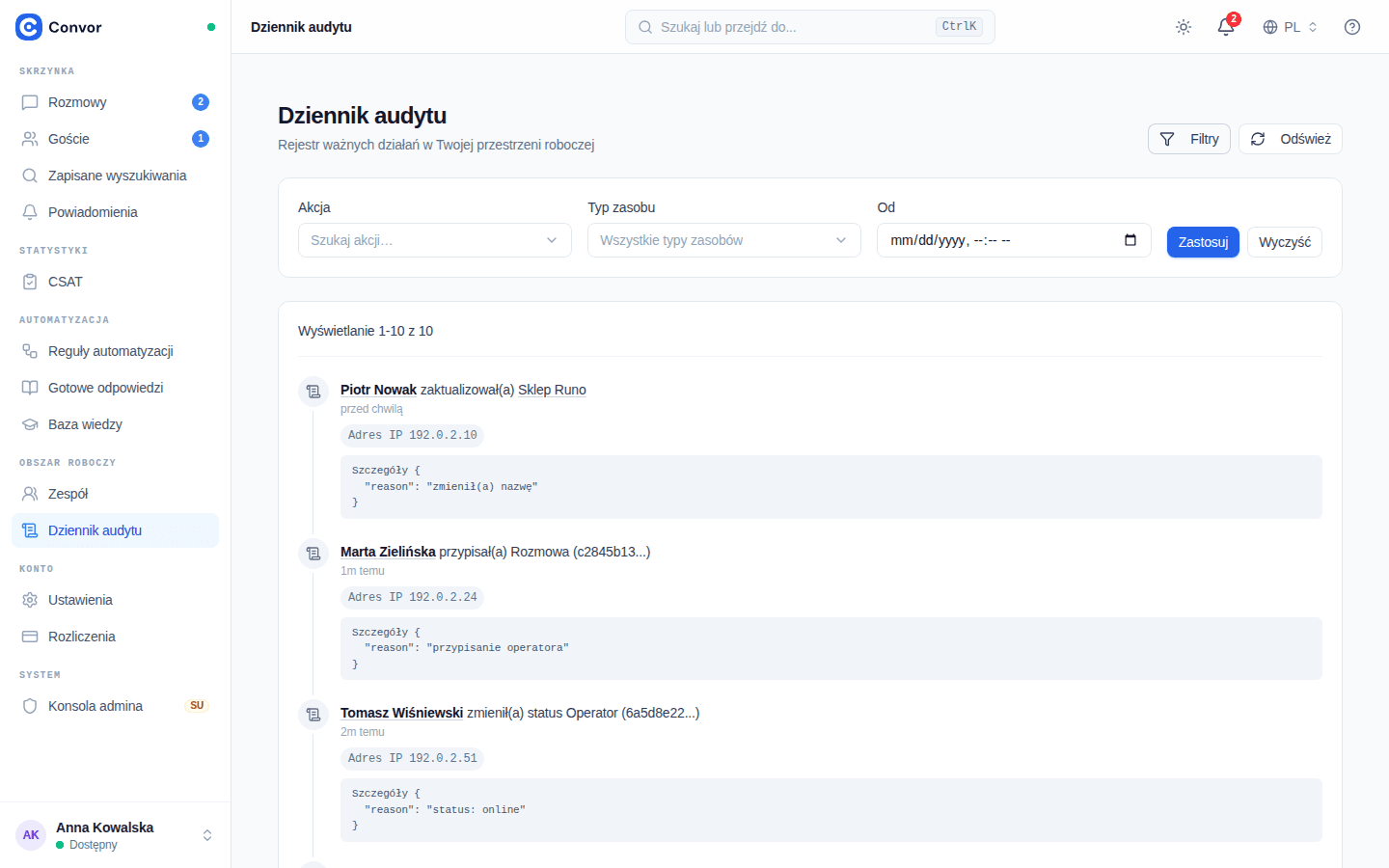
Task: Click the Odśwież refresh button
Action: [x=1291, y=139]
